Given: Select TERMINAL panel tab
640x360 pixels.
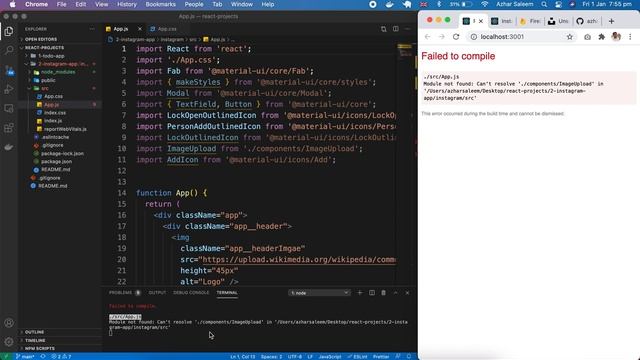Looking at the screenshot, I should tap(227, 293).
